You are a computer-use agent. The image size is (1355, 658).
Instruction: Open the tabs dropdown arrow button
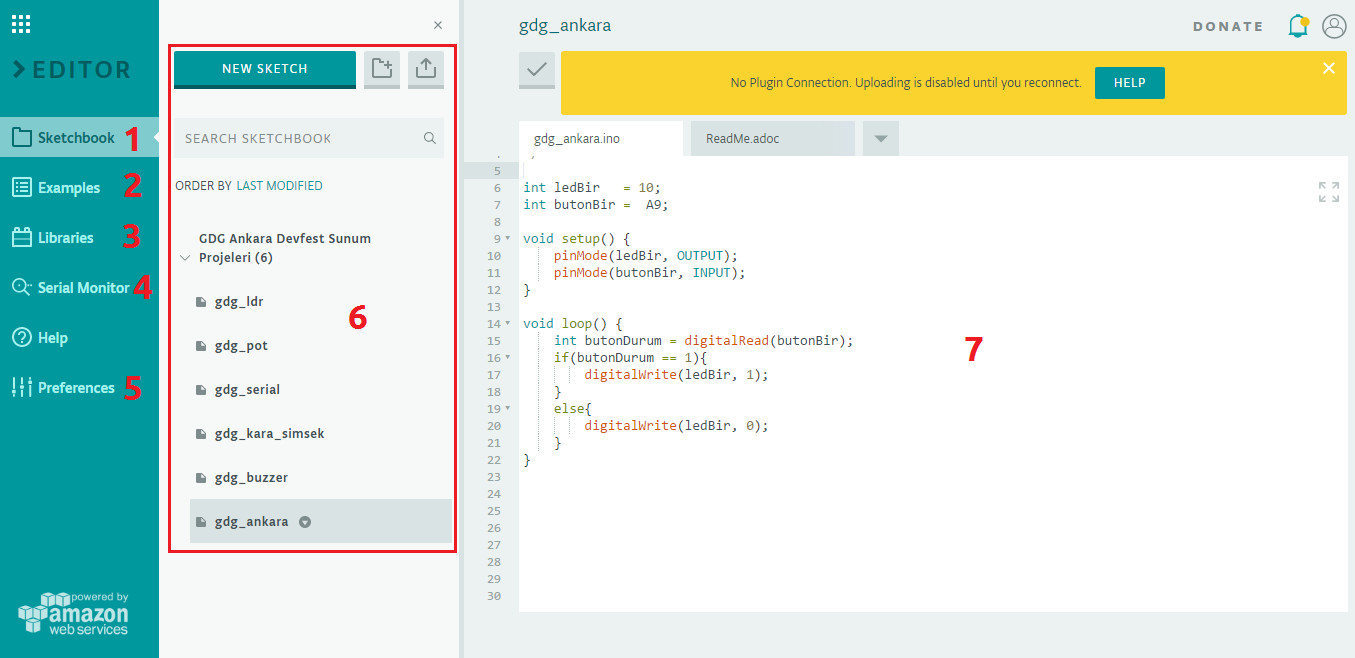click(881, 139)
